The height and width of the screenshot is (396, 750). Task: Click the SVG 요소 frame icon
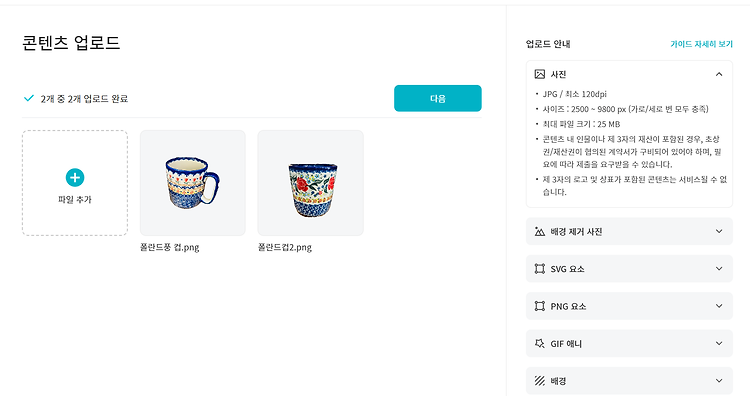pyautogui.click(x=540, y=269)
